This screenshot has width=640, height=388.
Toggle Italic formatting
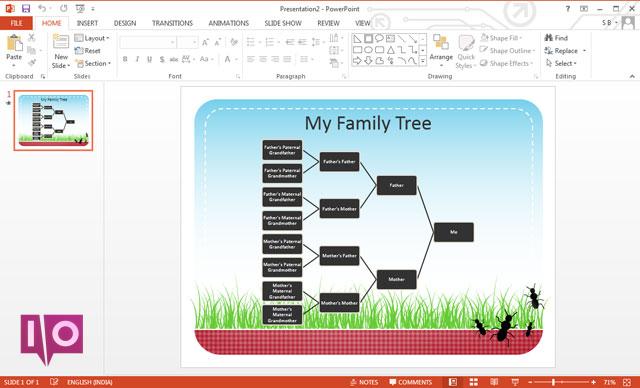(137, 59)
